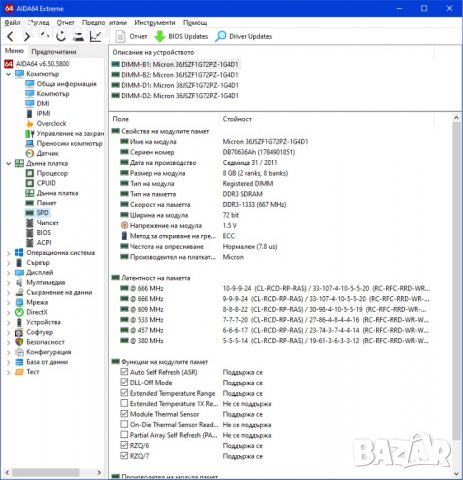463x480 pixels.
Task: Select the База от данни tree item
Action: [42, 362]
